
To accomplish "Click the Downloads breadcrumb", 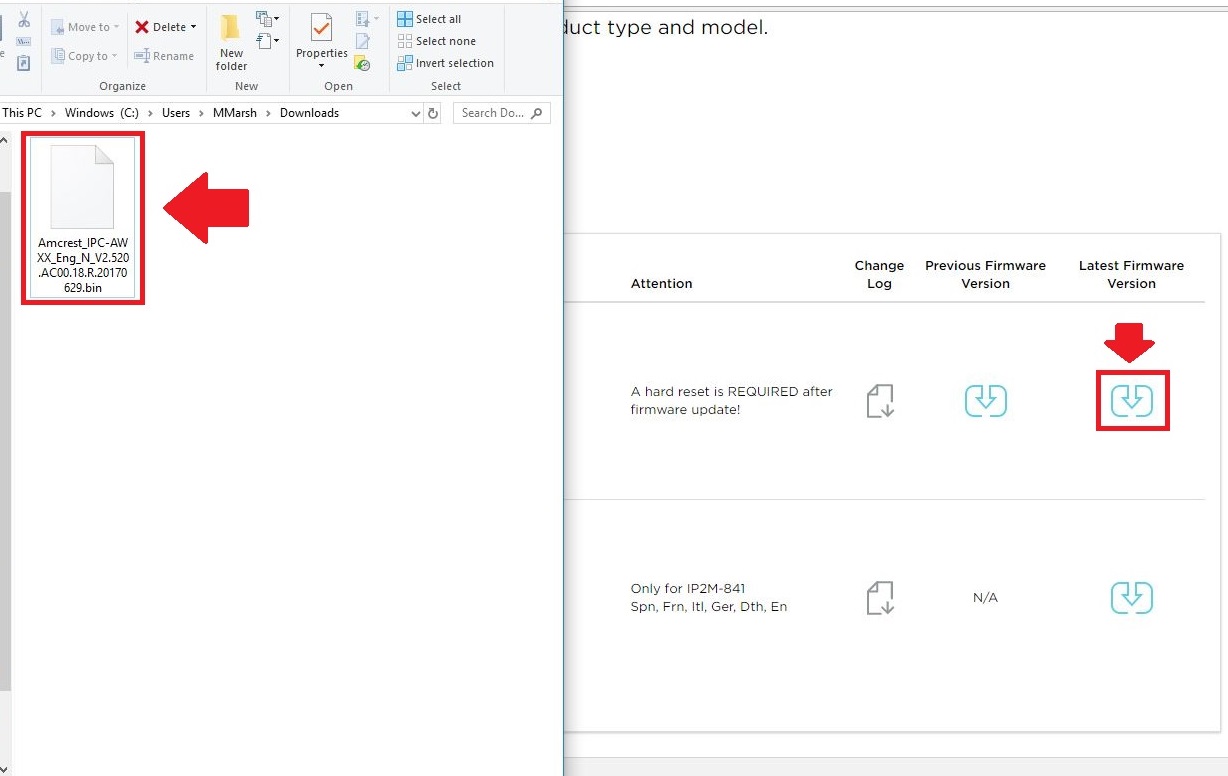I will tap(309, 113).
